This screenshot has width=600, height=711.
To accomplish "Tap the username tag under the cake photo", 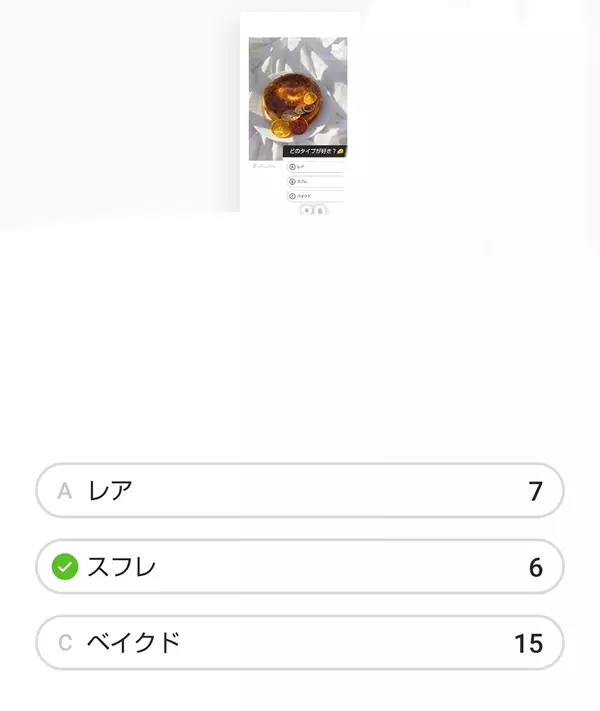I will (x=264, y=165).
